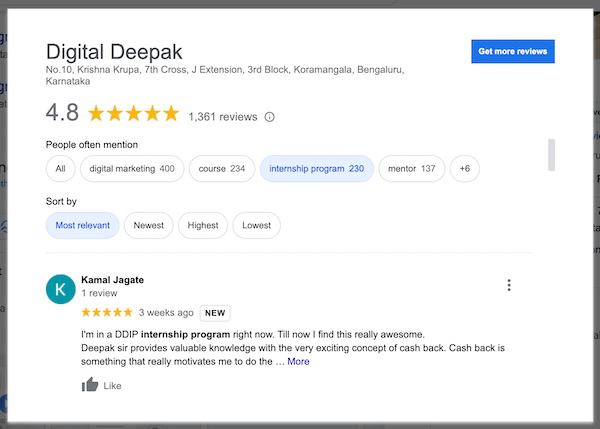600x429 pixels.
Task: Filter reviews by digital marketing
Action: click(132, 168)
